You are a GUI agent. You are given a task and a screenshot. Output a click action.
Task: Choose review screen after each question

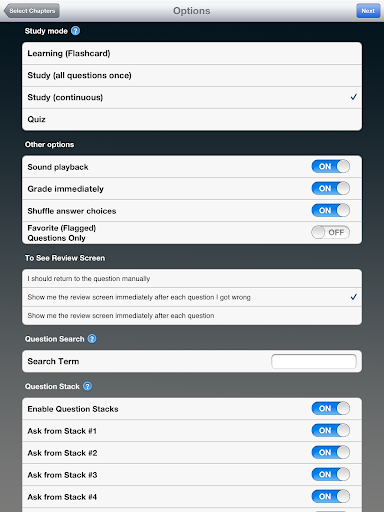tap(192, 316)
